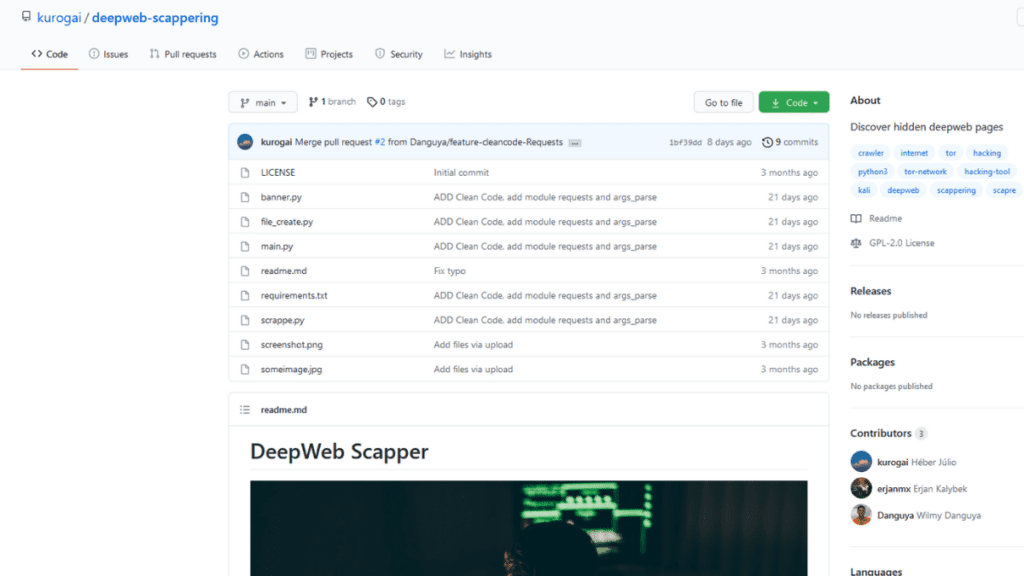Open the deepweb-scappering repository link
This screenshot has width=1024, height=576.
pyautogui.click(x=155, y=18)
